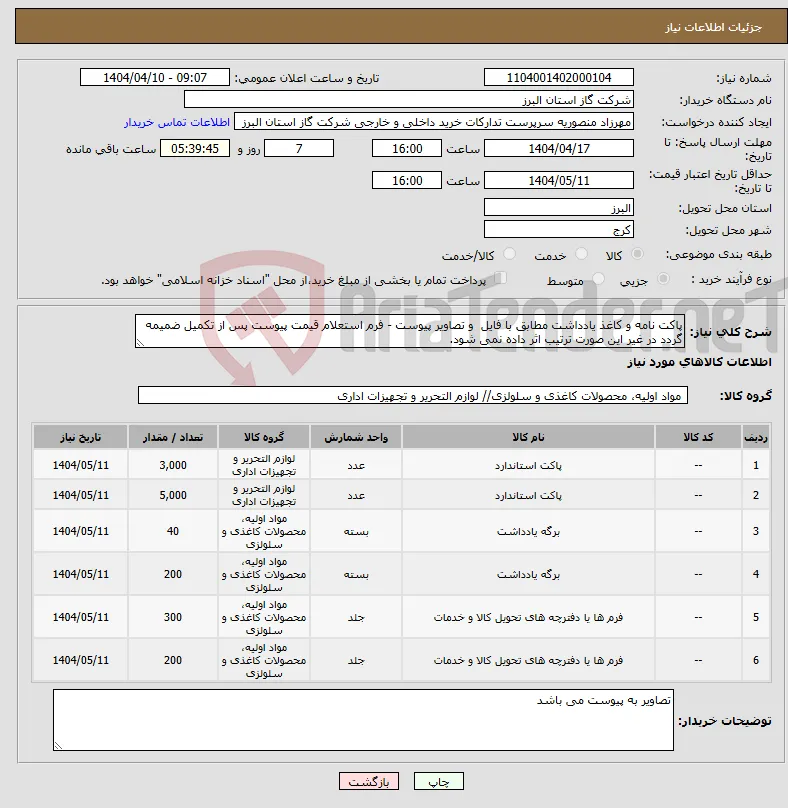Open the اطلاعات تماس خریدار link

[177, 122]
